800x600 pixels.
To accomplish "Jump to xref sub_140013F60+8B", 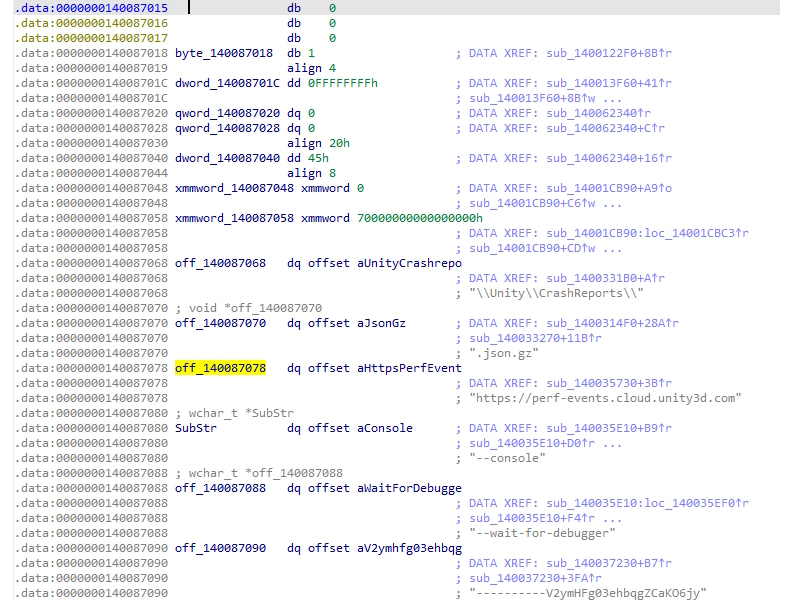I will click(532, 98).
